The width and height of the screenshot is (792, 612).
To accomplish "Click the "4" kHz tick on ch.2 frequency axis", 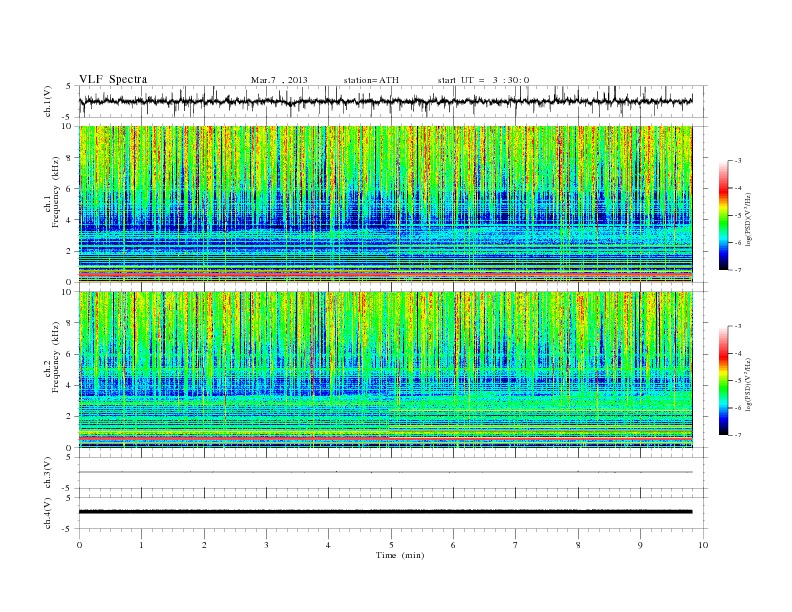I will [x=69, y=385].
